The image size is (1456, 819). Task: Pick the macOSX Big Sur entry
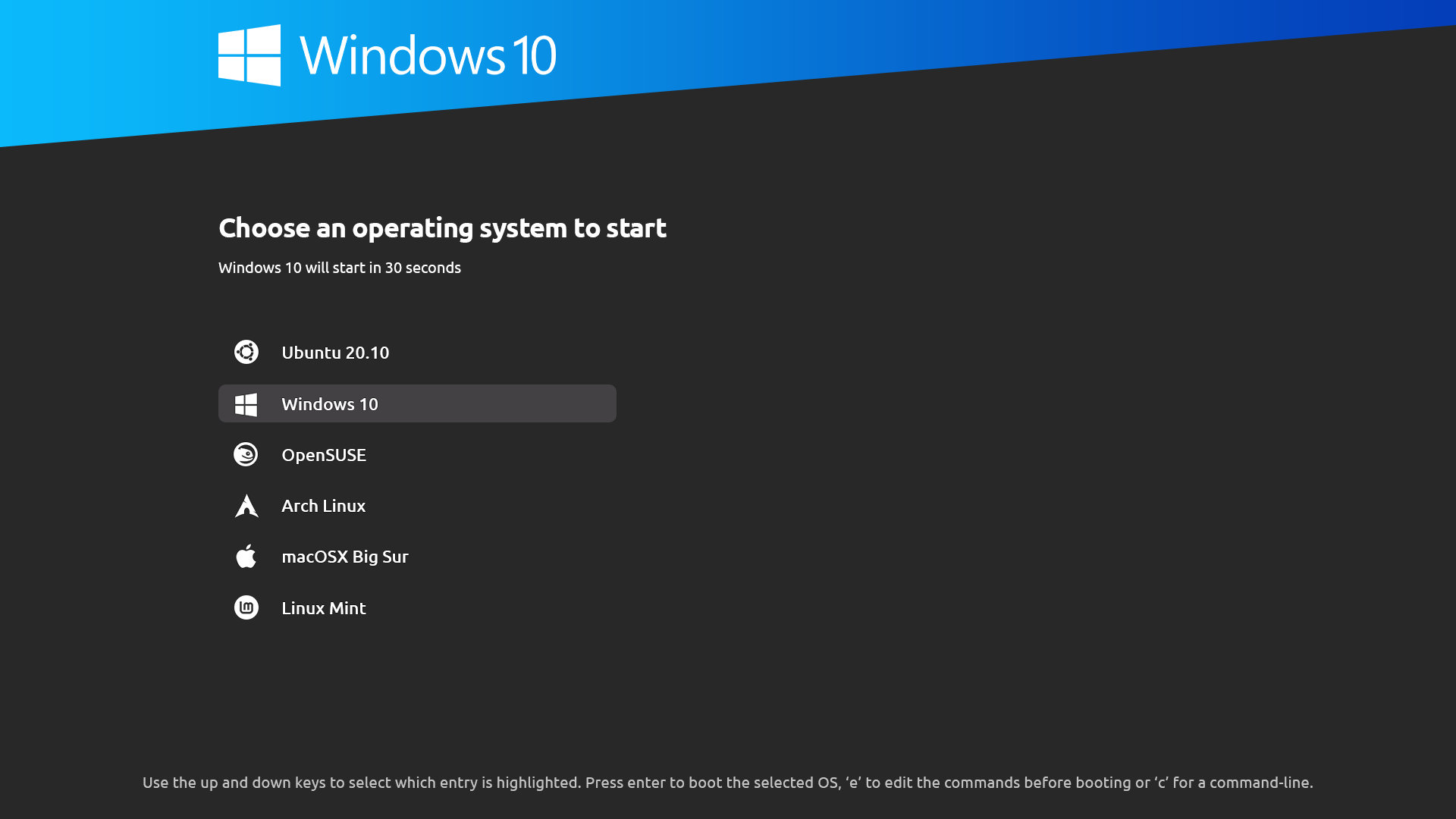(417, 557)
